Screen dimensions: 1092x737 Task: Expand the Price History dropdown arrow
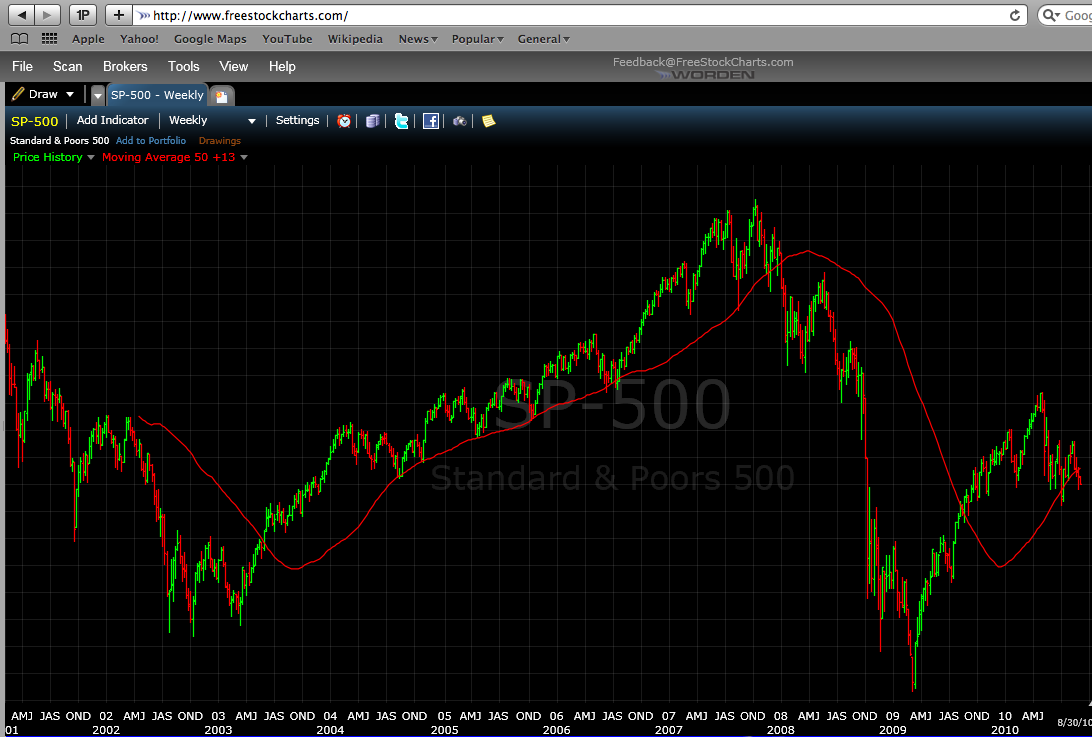point(91,157)
